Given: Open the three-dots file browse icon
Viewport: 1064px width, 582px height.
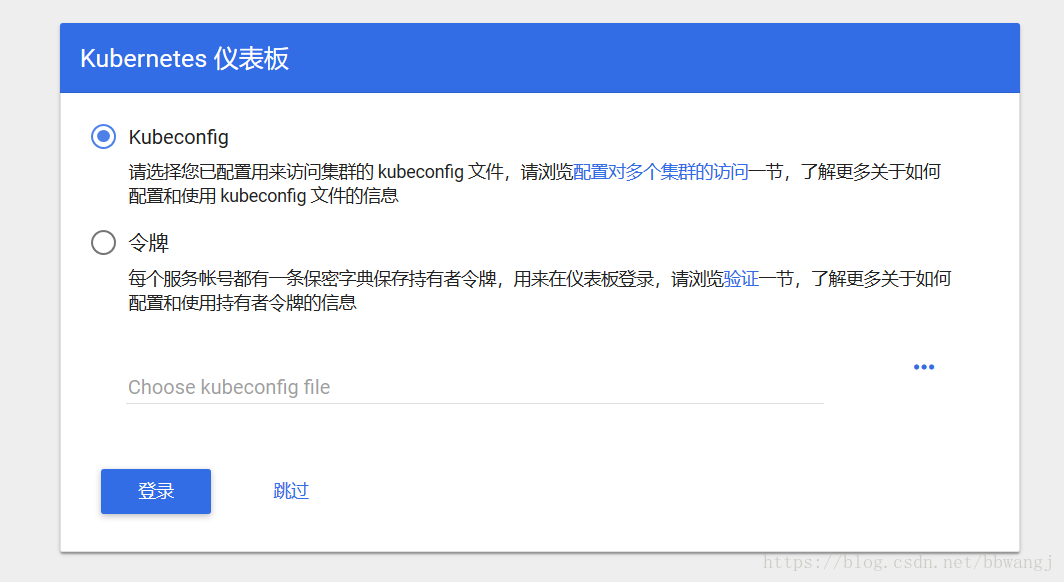Looking at the screenshot, I should (924, 367).
